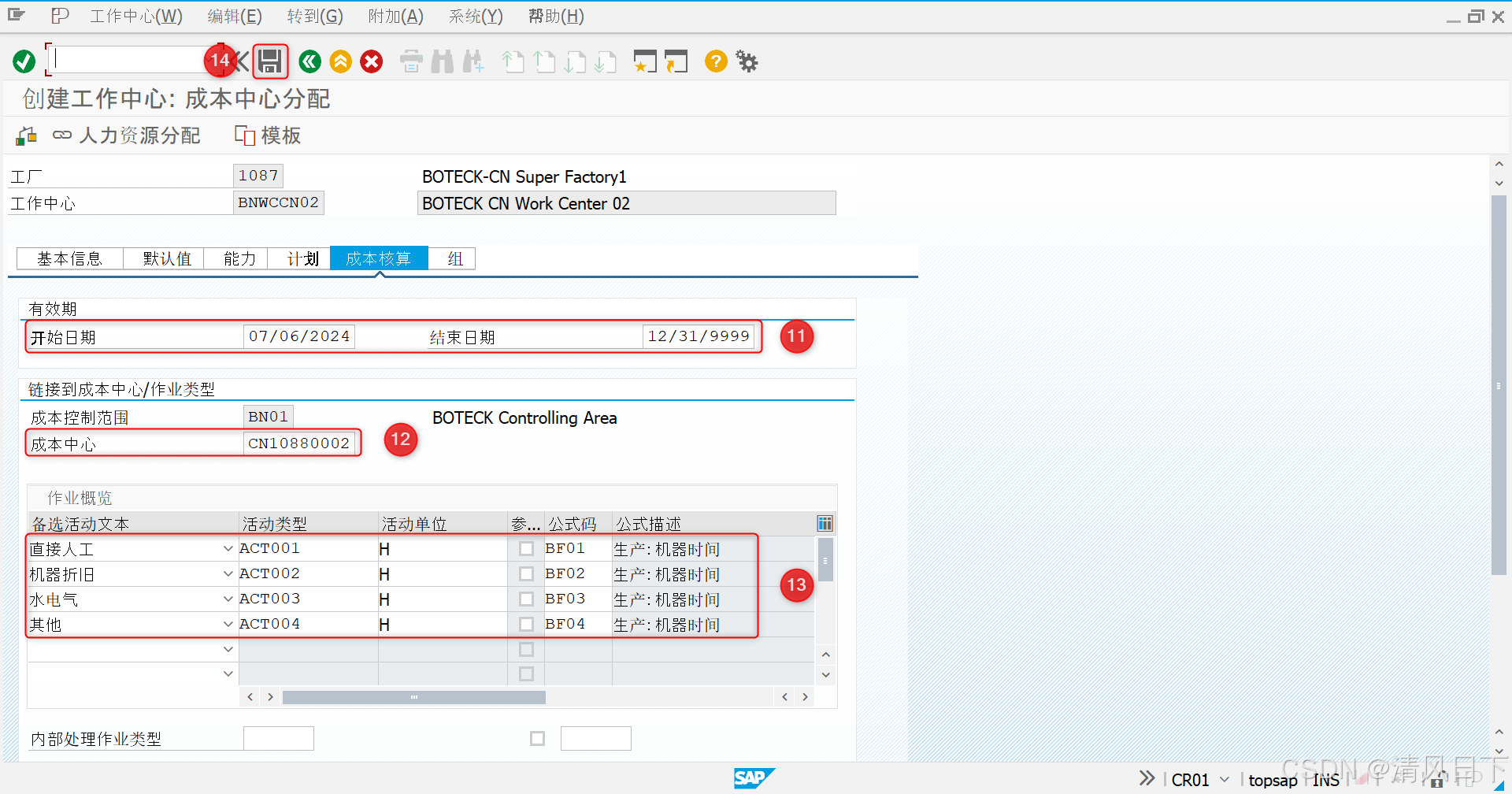Screen dimensions: 1512x794
Task: Expand status bar with double chevron
Action: pos(1147,778)
